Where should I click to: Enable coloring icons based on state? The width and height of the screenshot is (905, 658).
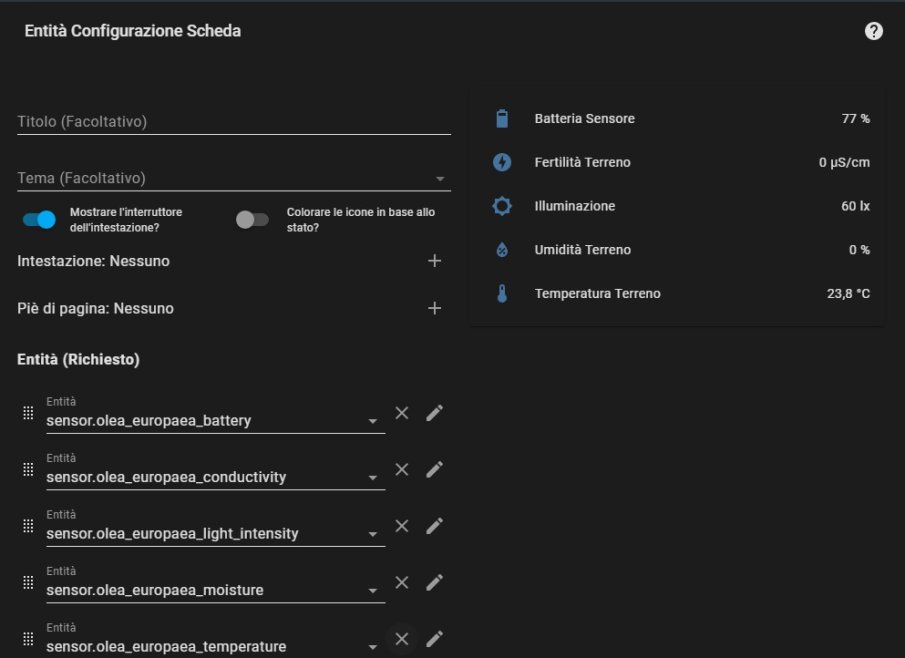point(252,219)
